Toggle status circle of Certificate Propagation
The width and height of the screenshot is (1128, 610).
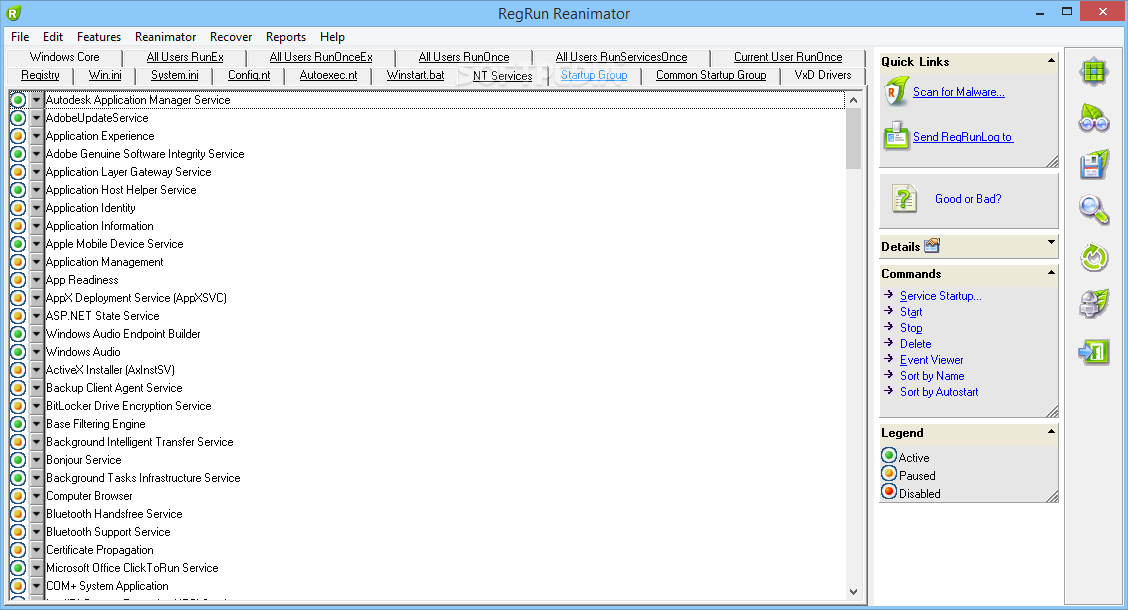(18, 550)
